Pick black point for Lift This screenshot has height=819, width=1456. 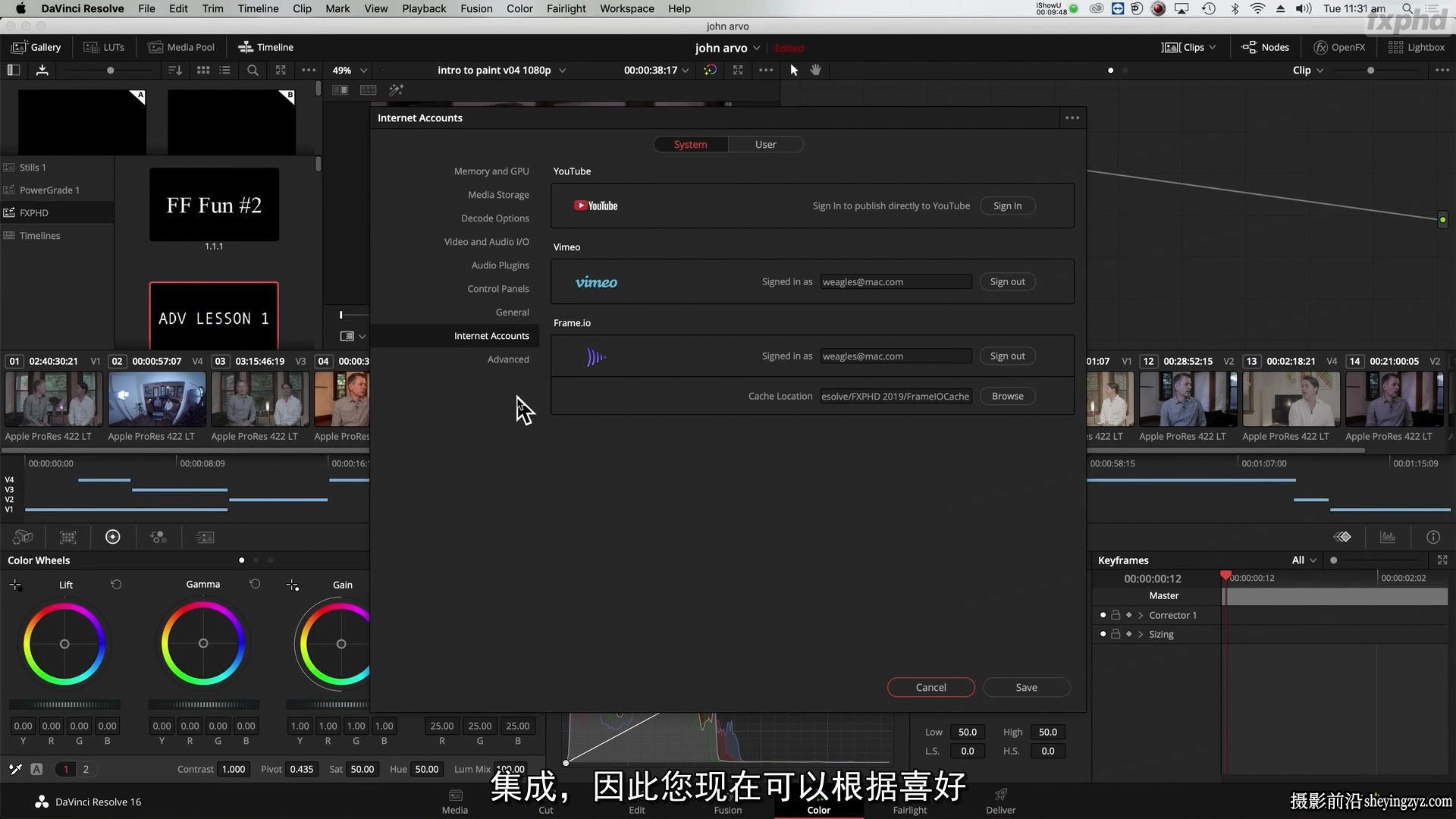(x=15, y=585)
